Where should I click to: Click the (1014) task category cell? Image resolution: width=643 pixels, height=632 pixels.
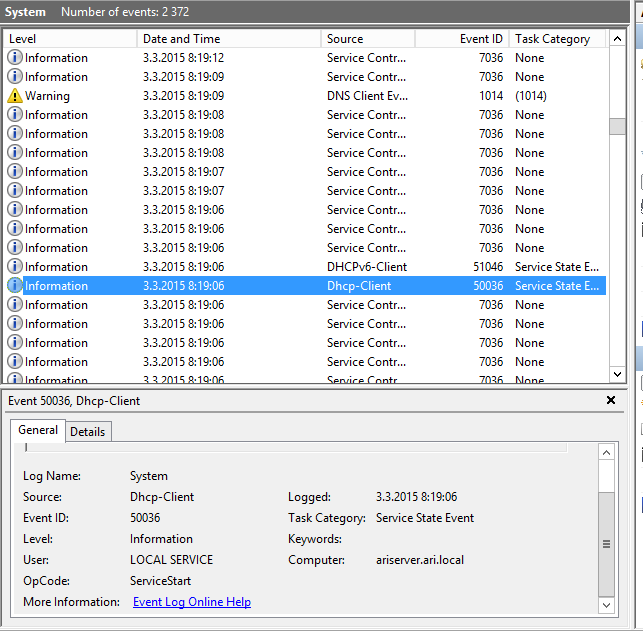tap(531, 96)
